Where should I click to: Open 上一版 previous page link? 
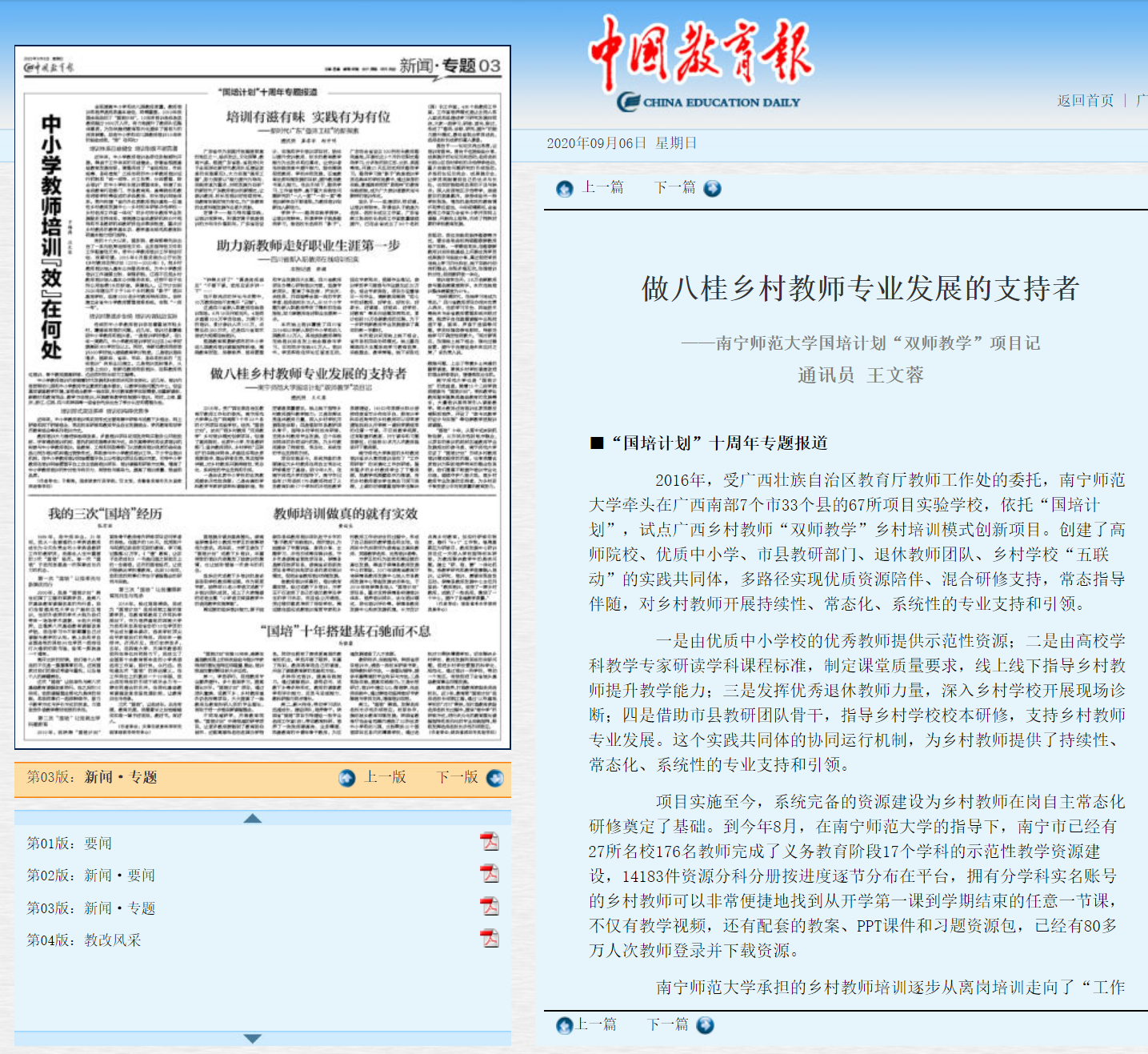click(x=386, y=777)
